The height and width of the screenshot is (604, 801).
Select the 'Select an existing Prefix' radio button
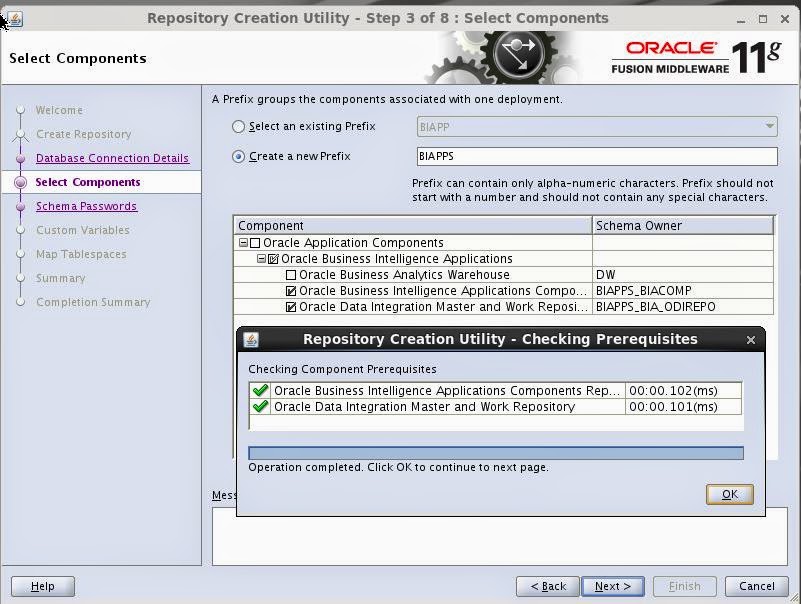(x=237, y=127)
